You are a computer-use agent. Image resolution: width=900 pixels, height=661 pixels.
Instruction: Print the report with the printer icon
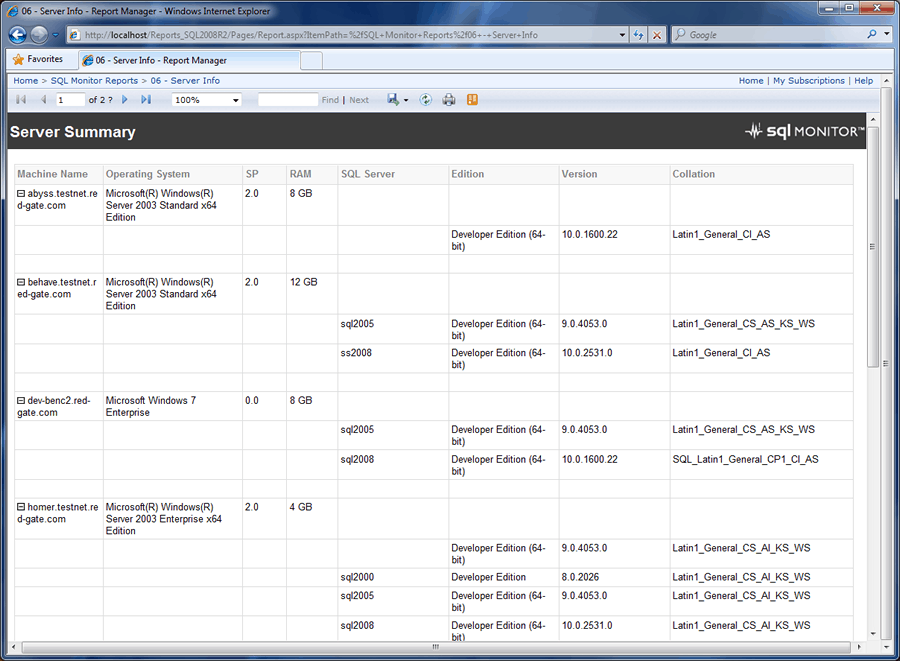click(449, 100)
